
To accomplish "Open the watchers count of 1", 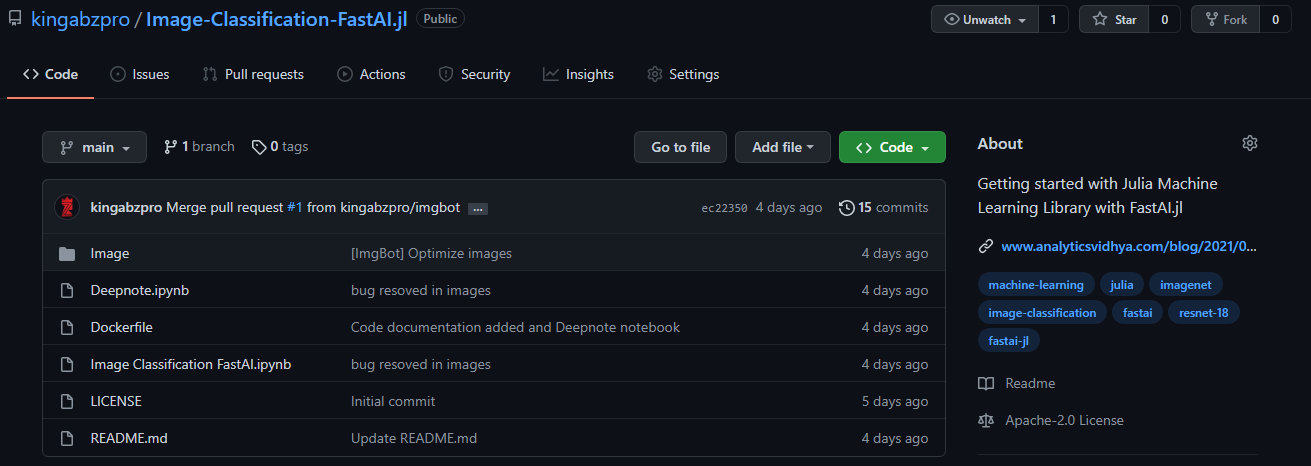I will 1053,19.
